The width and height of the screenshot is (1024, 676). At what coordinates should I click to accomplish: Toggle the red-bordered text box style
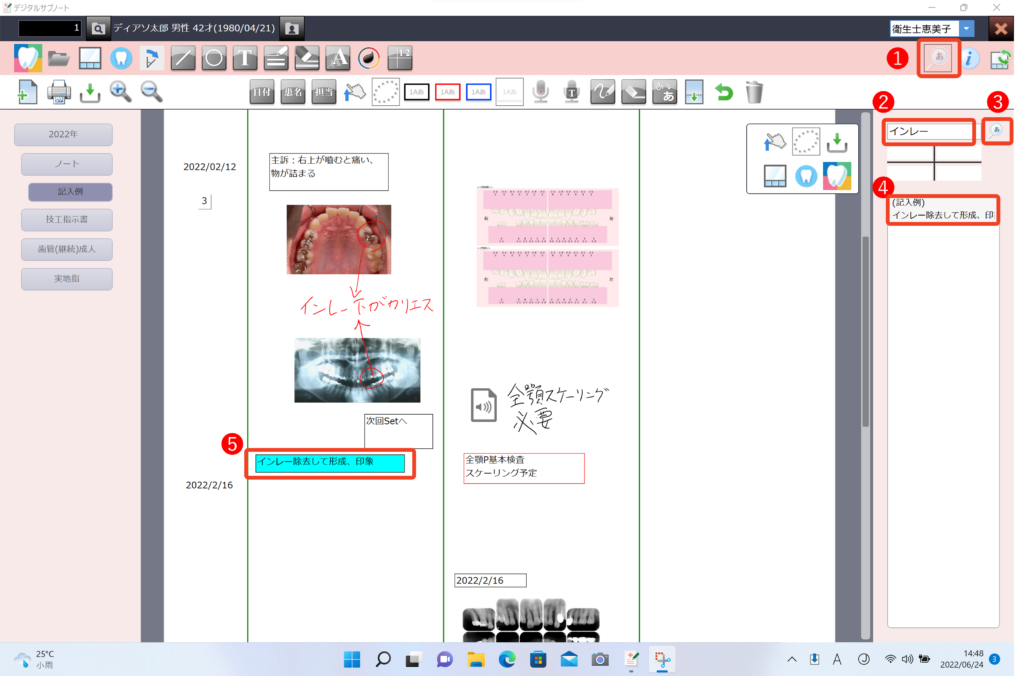448,92
